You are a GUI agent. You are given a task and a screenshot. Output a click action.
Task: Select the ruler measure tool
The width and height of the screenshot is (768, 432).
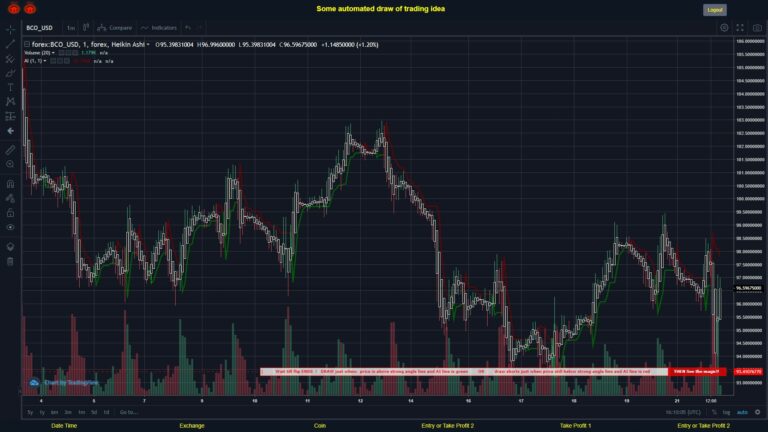pos(10,150)
